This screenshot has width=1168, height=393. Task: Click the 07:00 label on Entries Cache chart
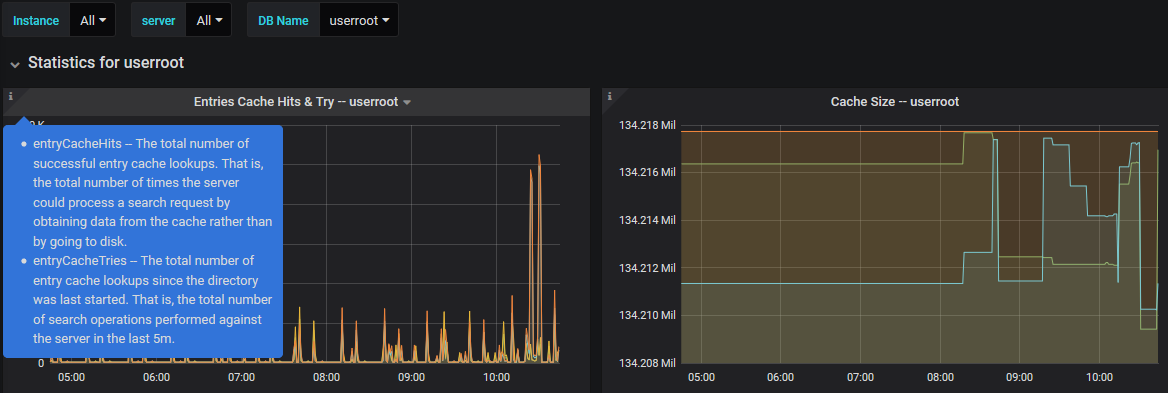click(x=241, y=377)
